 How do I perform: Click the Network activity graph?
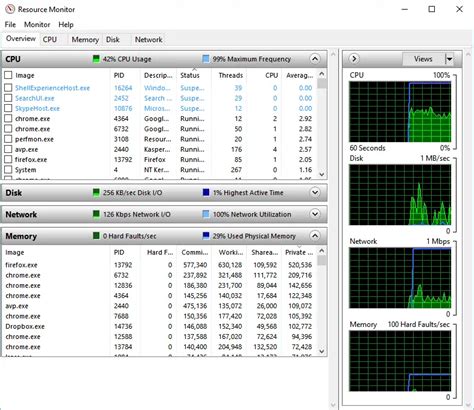(x=400, y=278)
